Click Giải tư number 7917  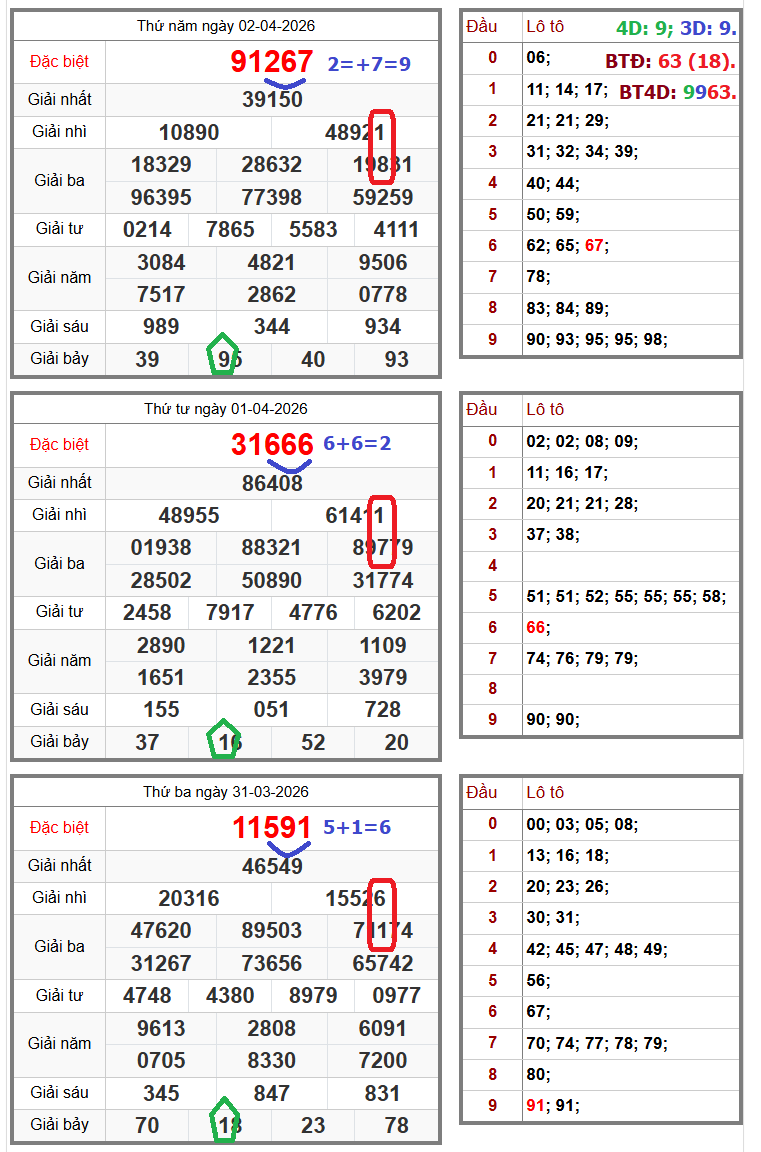(x=230, y=613)
